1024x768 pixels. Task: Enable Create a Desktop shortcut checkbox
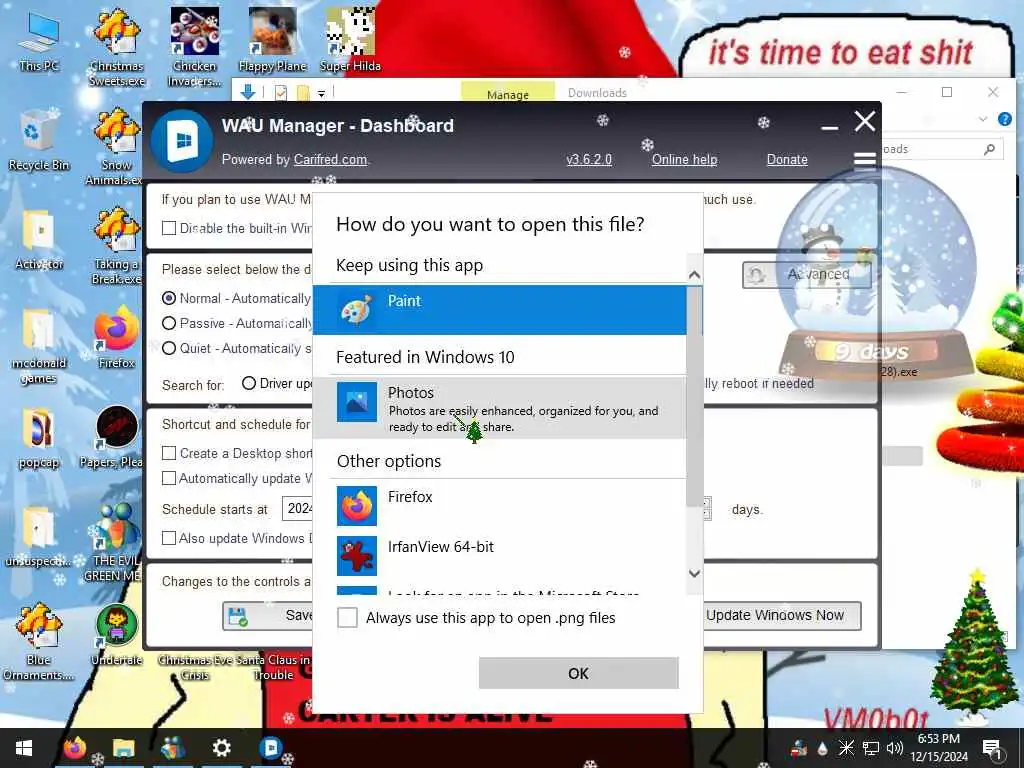pyautogui.click(x=169, y=453)
